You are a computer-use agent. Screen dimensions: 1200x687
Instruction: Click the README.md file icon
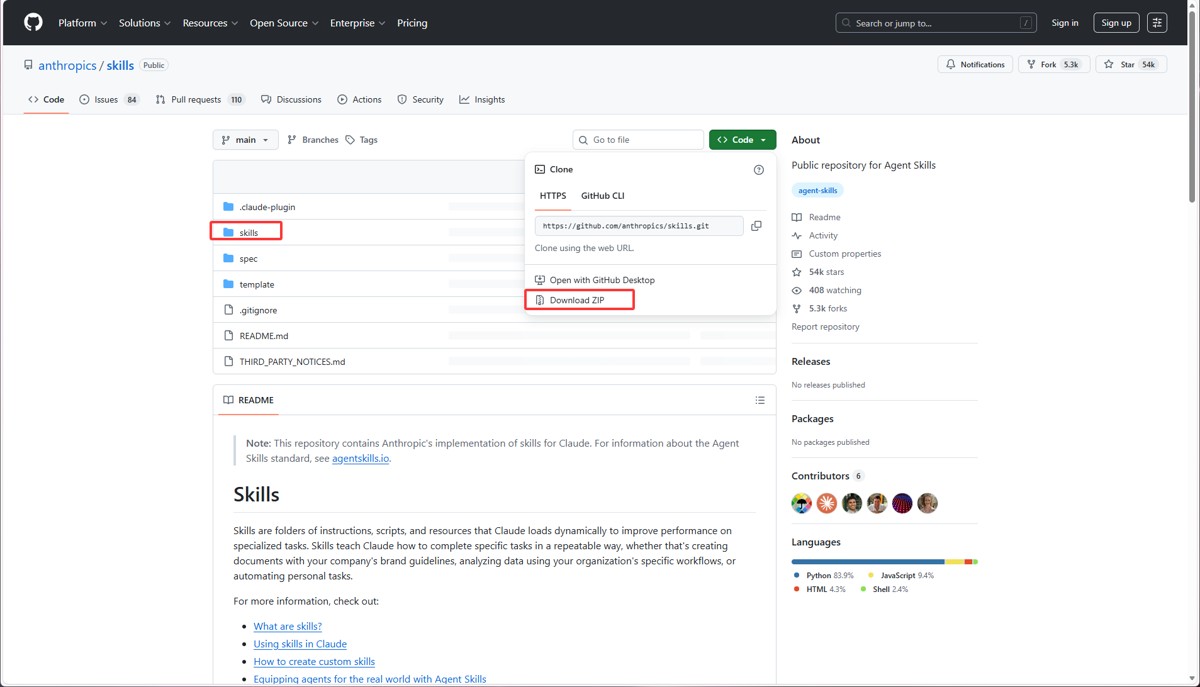(x=228, y=336)
